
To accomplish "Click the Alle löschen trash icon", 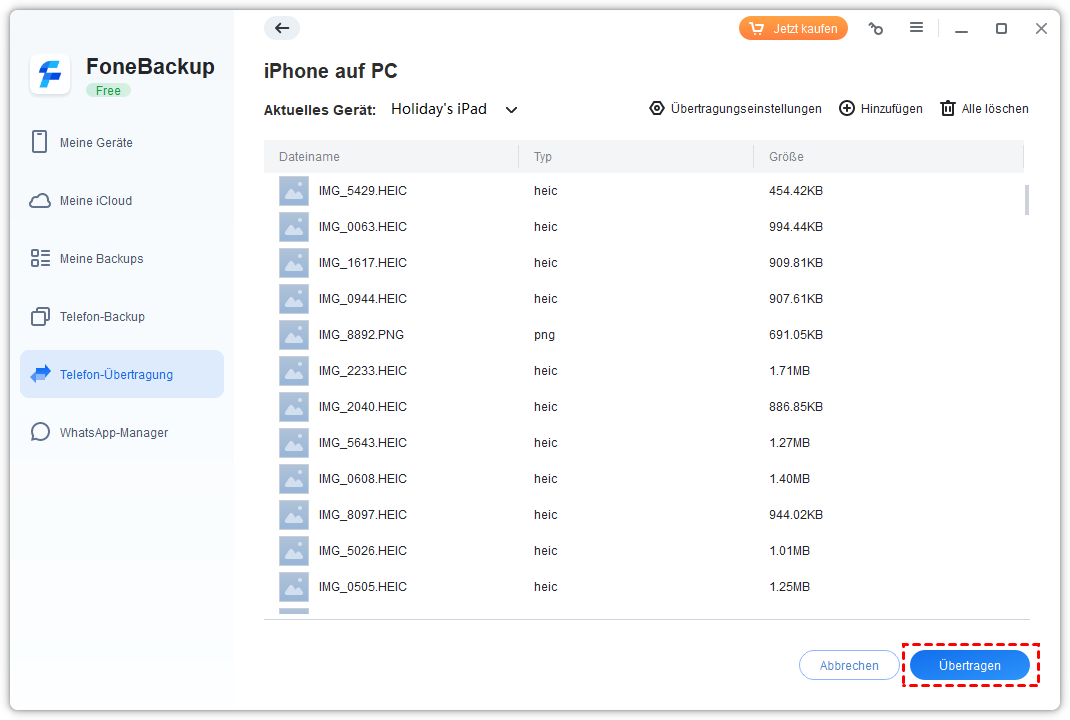I will 948,108.
